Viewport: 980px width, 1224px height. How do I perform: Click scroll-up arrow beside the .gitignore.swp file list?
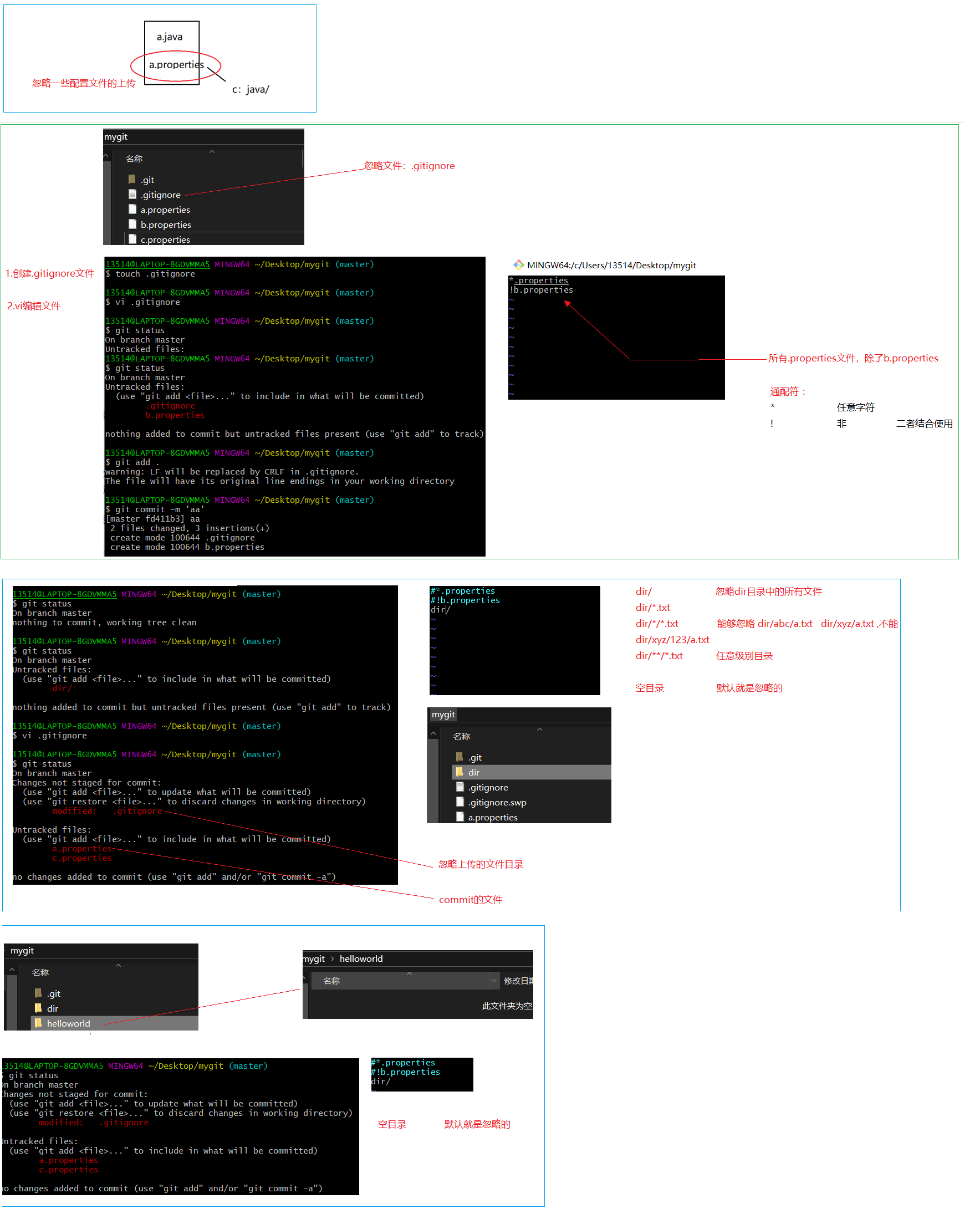coord(433,733)
